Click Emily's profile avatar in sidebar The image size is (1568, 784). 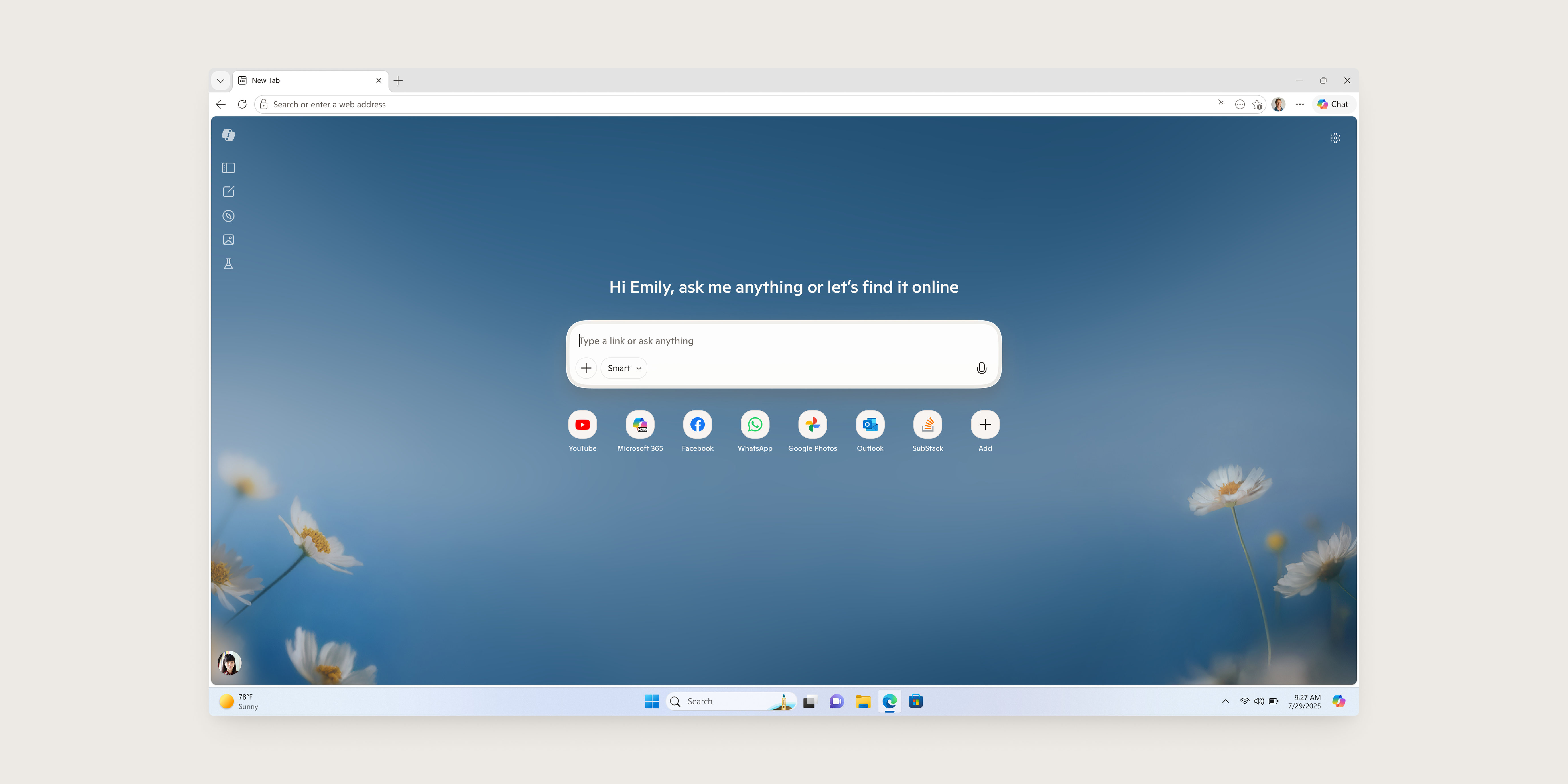click(229, 663)
